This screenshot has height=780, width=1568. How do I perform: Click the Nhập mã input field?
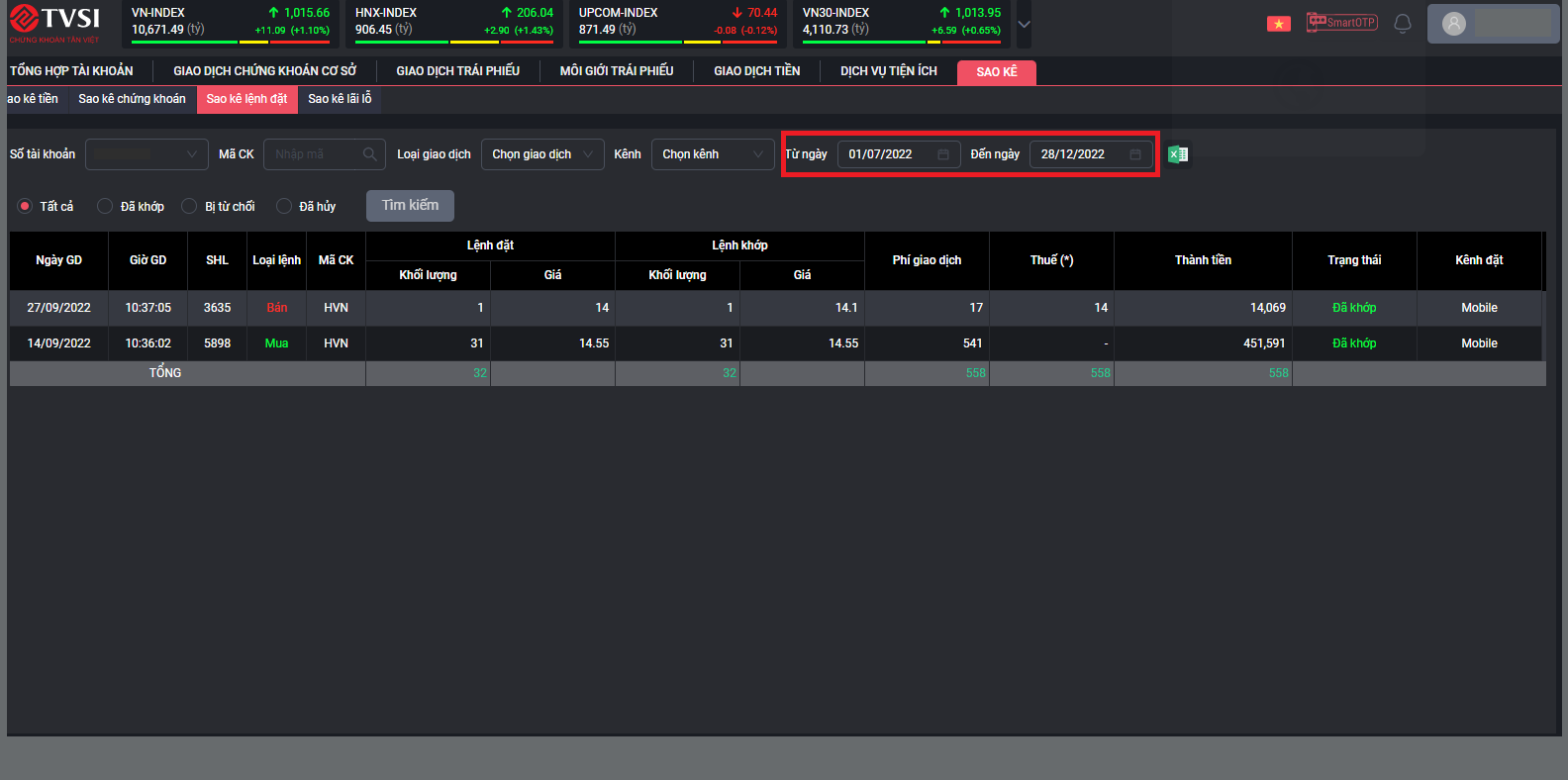click(314, 154)
